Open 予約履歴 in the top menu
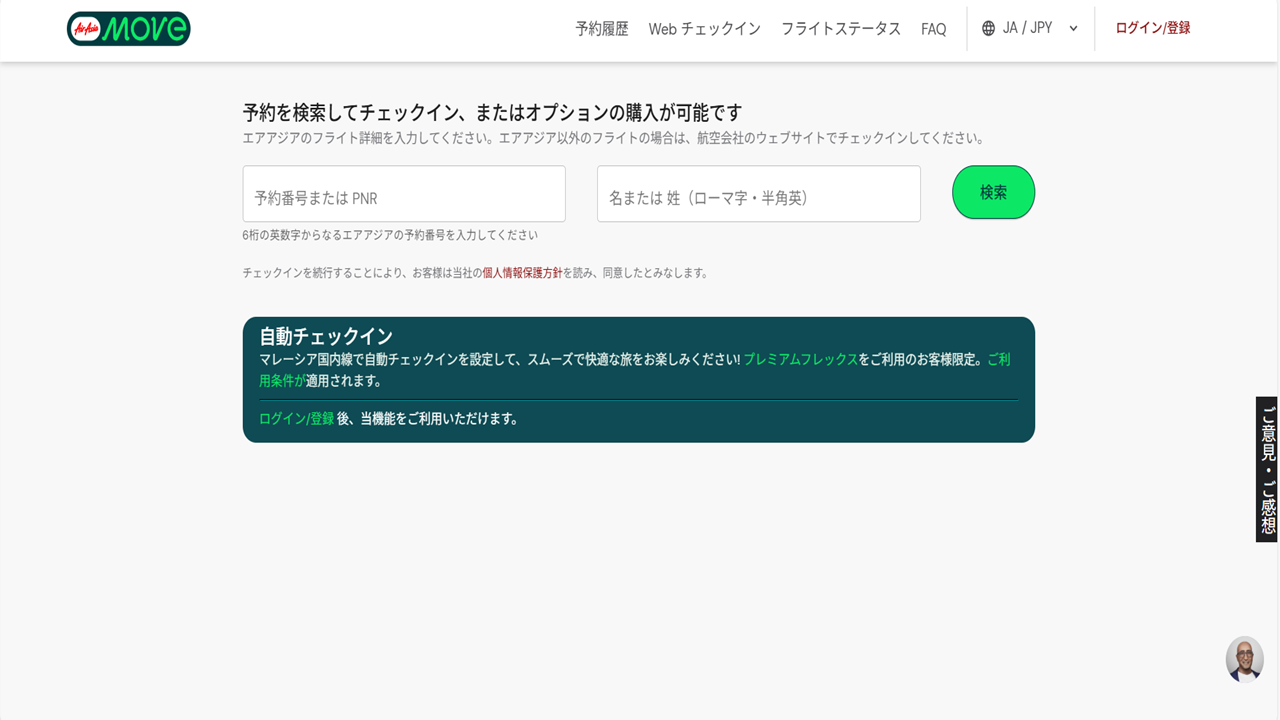The height and width of the screenshot is (720, 1280). coord(601,29)
